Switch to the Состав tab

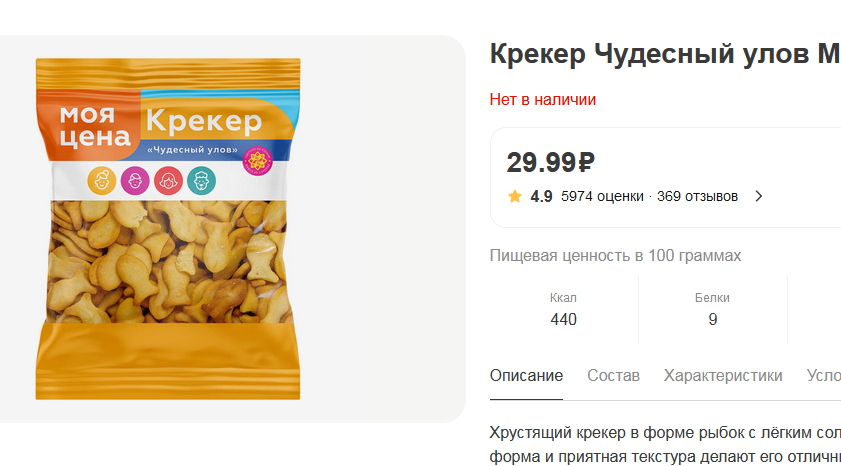(613, 375)
